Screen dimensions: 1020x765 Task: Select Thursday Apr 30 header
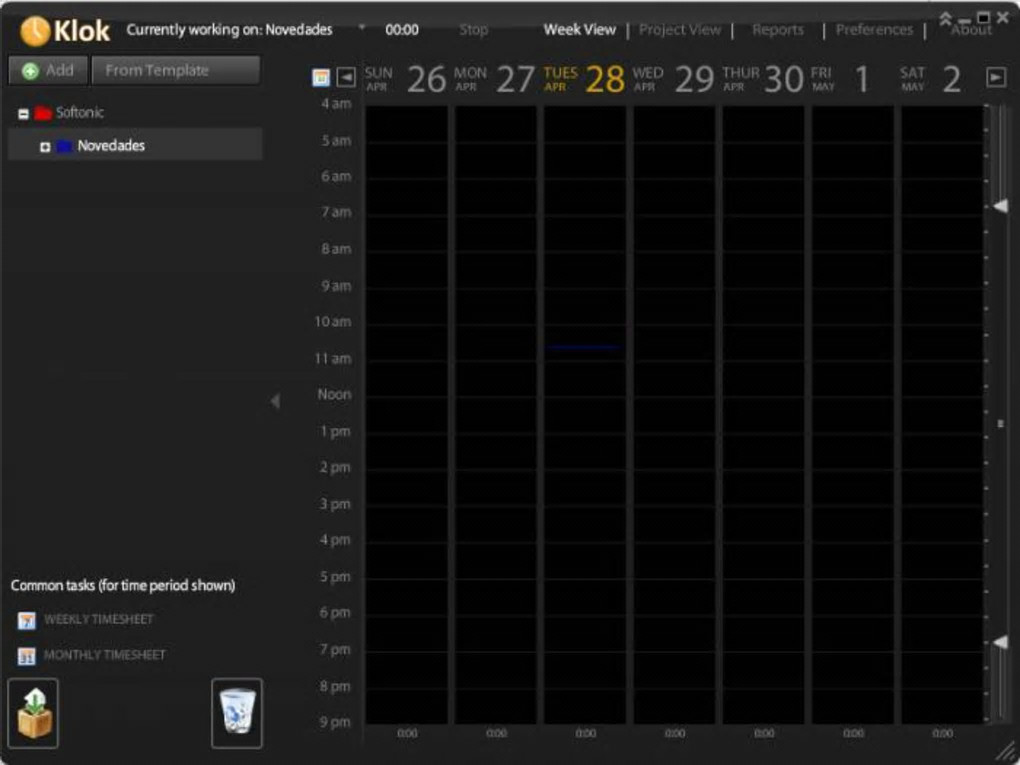point(763,79)
